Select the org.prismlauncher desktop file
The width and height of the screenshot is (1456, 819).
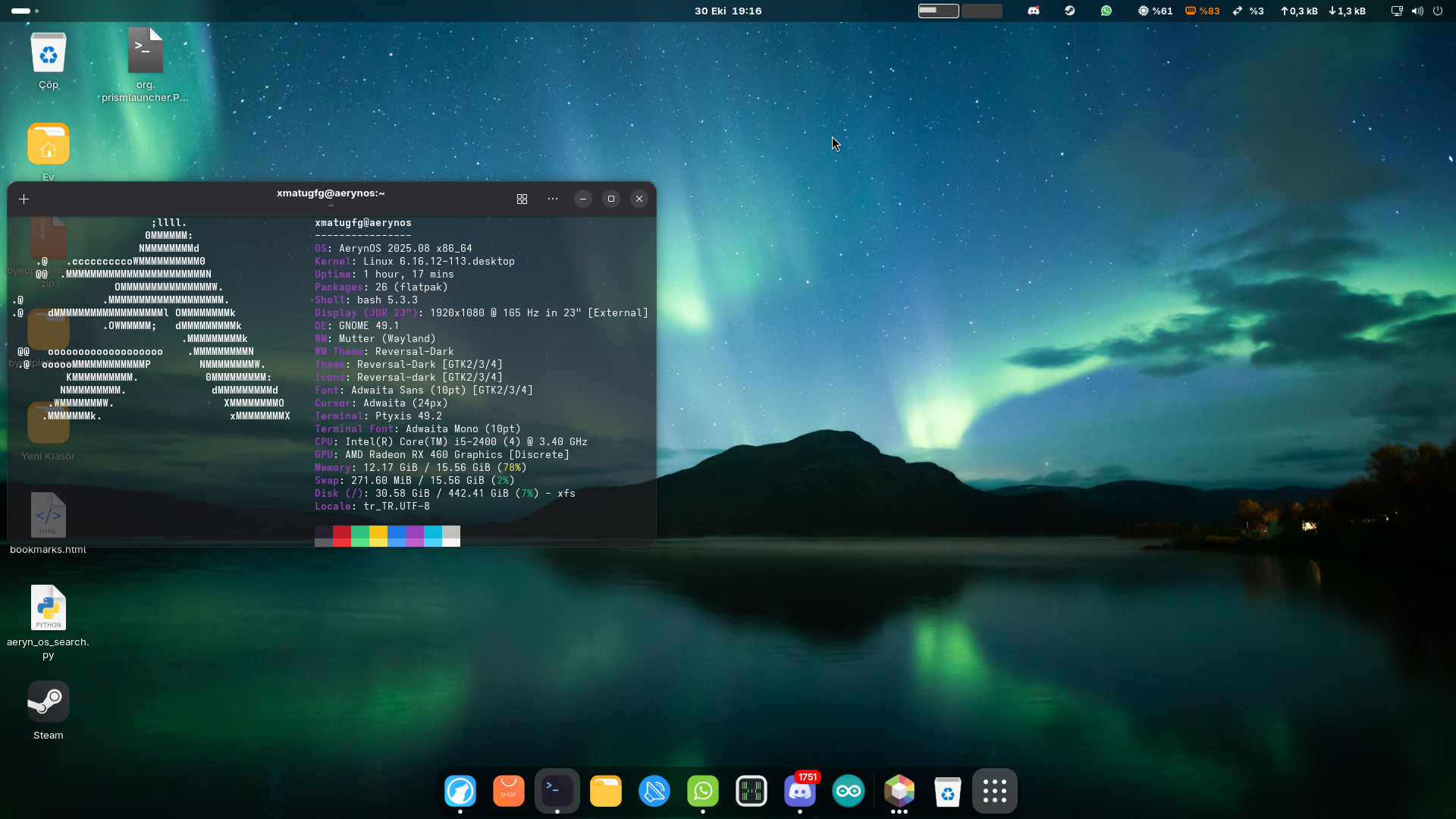145,65
